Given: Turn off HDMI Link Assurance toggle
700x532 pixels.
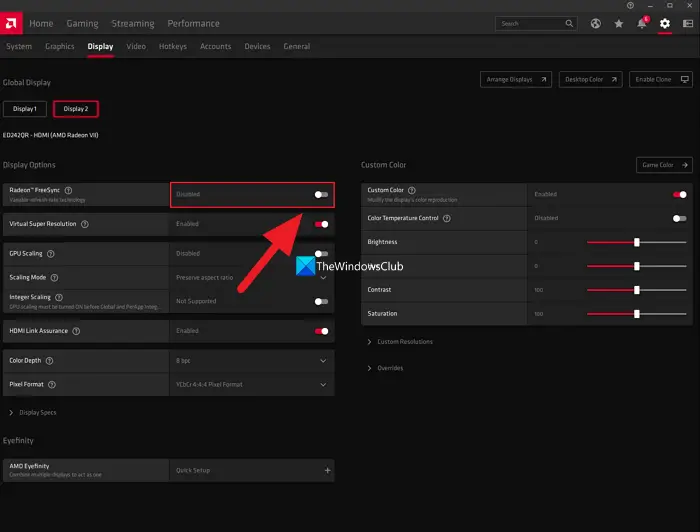Looking at the screenshot, I should pyautogui.click(x=321, y=331).
